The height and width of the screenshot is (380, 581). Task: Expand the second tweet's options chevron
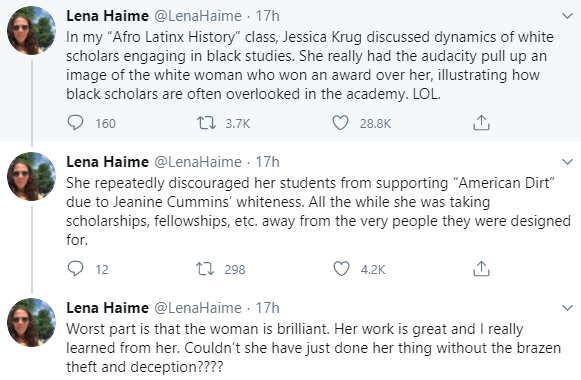pyautogui.click(x=567, y=162)
